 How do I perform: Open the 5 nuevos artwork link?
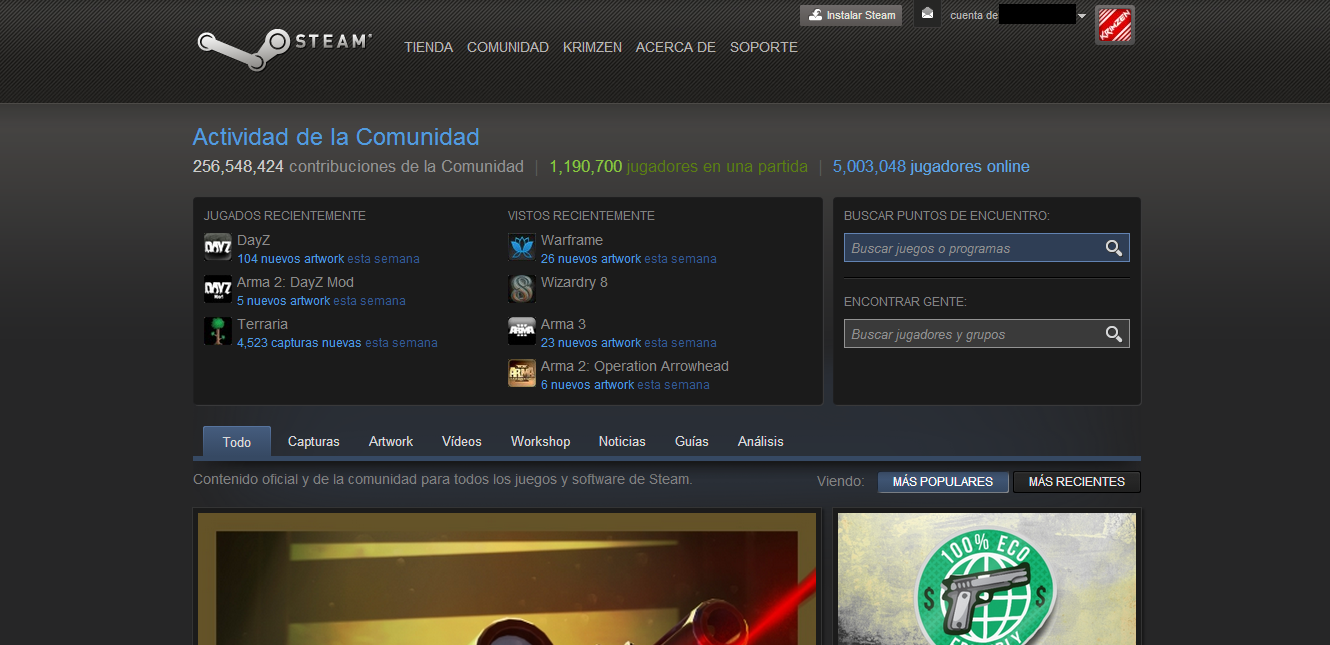[284, 301]
